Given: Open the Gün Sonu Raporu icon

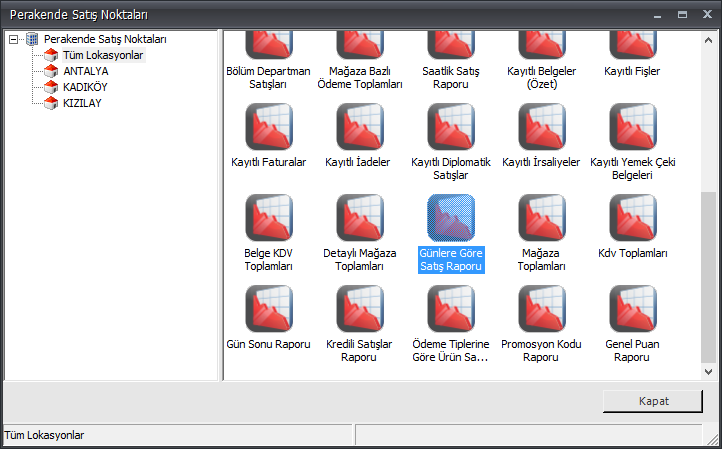Looking at the screenshot, I should click(267, 309).
